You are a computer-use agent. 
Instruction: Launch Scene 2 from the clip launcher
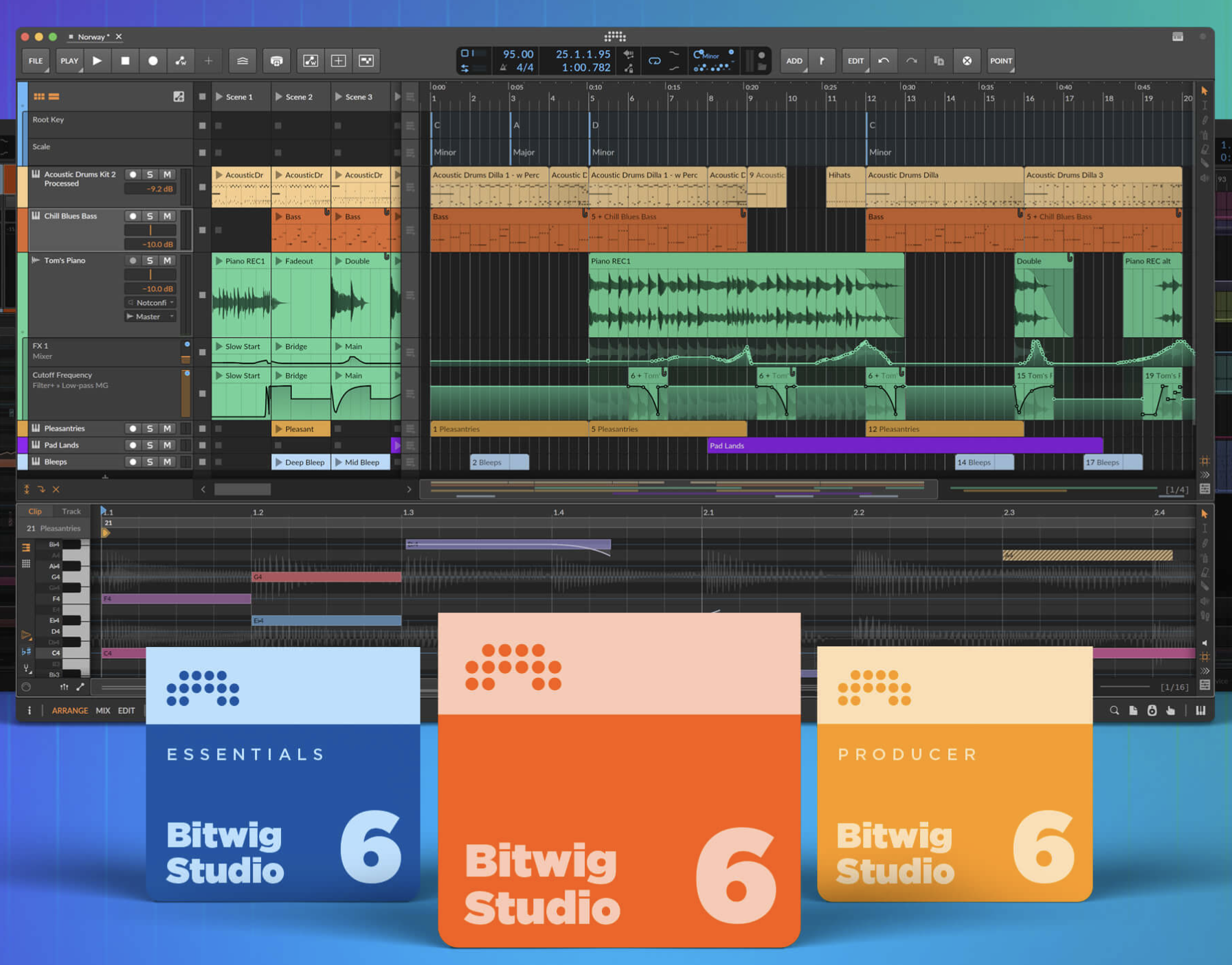point(278,97)
